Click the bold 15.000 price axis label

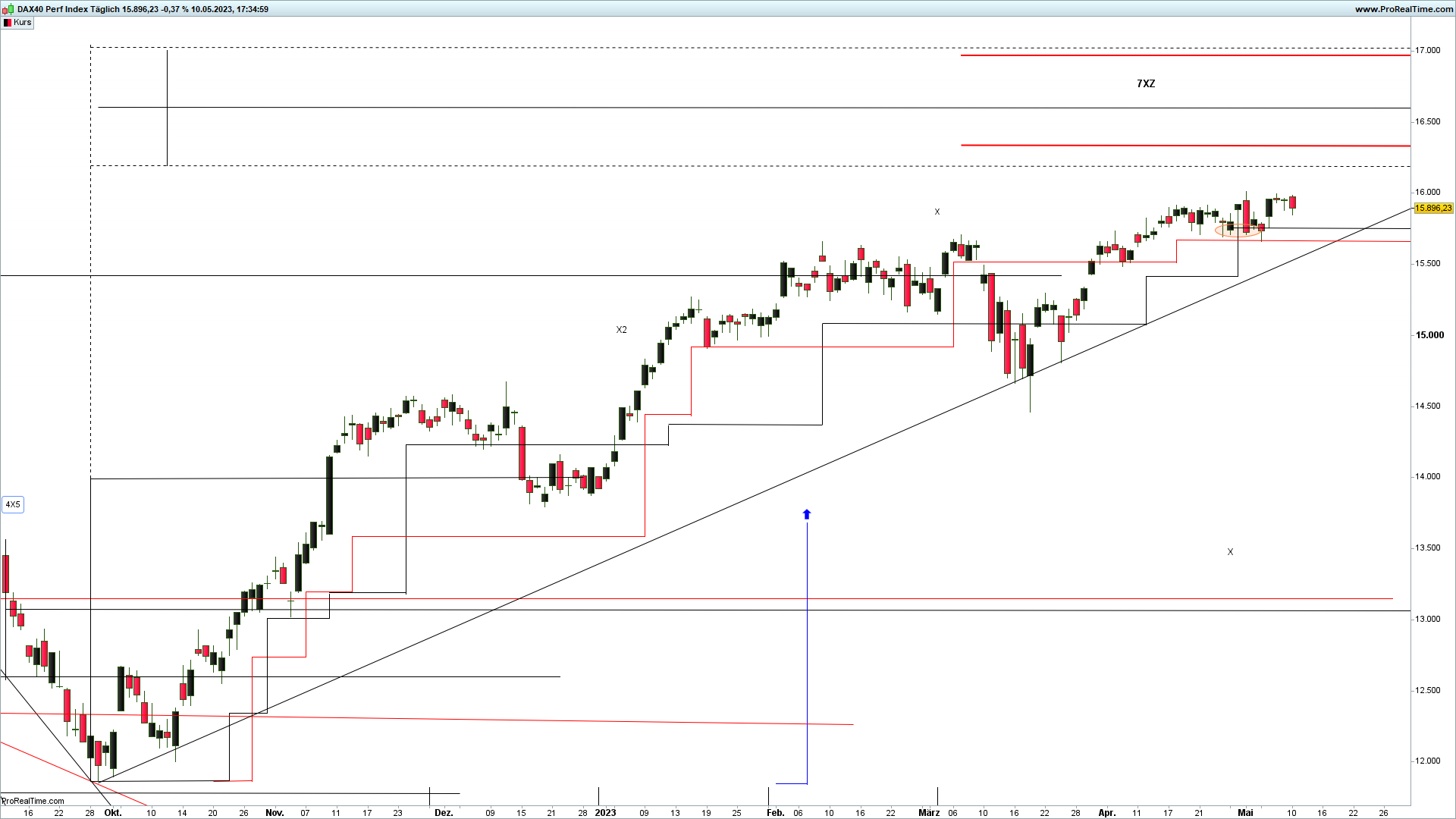tap(1429, 335)
